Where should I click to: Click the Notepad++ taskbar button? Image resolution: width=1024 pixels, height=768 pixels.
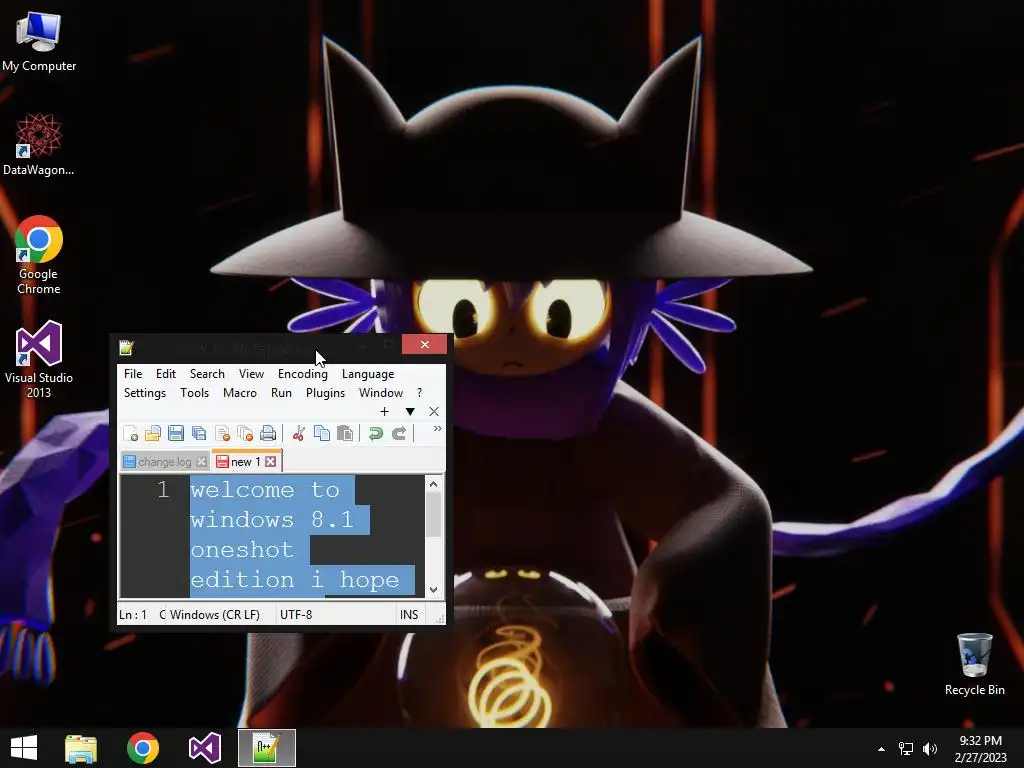pyautogui.click(x=266, y=748)
